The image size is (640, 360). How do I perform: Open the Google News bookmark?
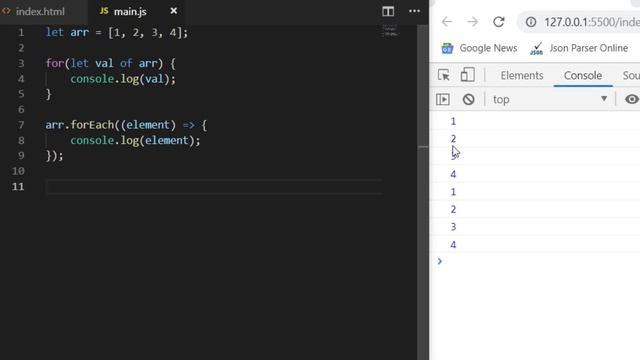[479, 48]
